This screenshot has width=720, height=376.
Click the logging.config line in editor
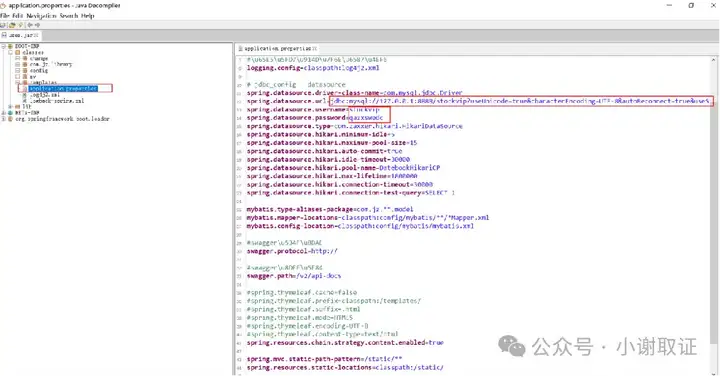click(313, 68)
